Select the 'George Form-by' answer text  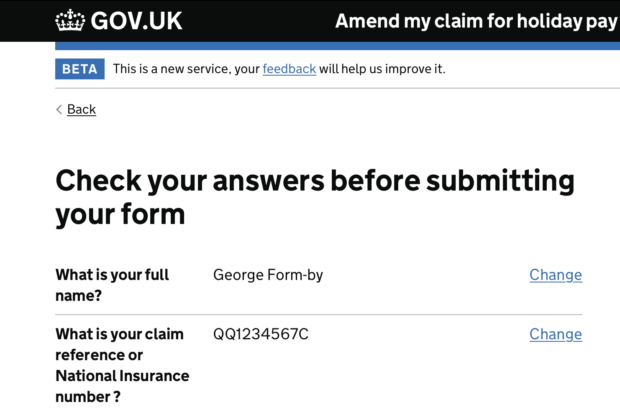tap(268, 275)
